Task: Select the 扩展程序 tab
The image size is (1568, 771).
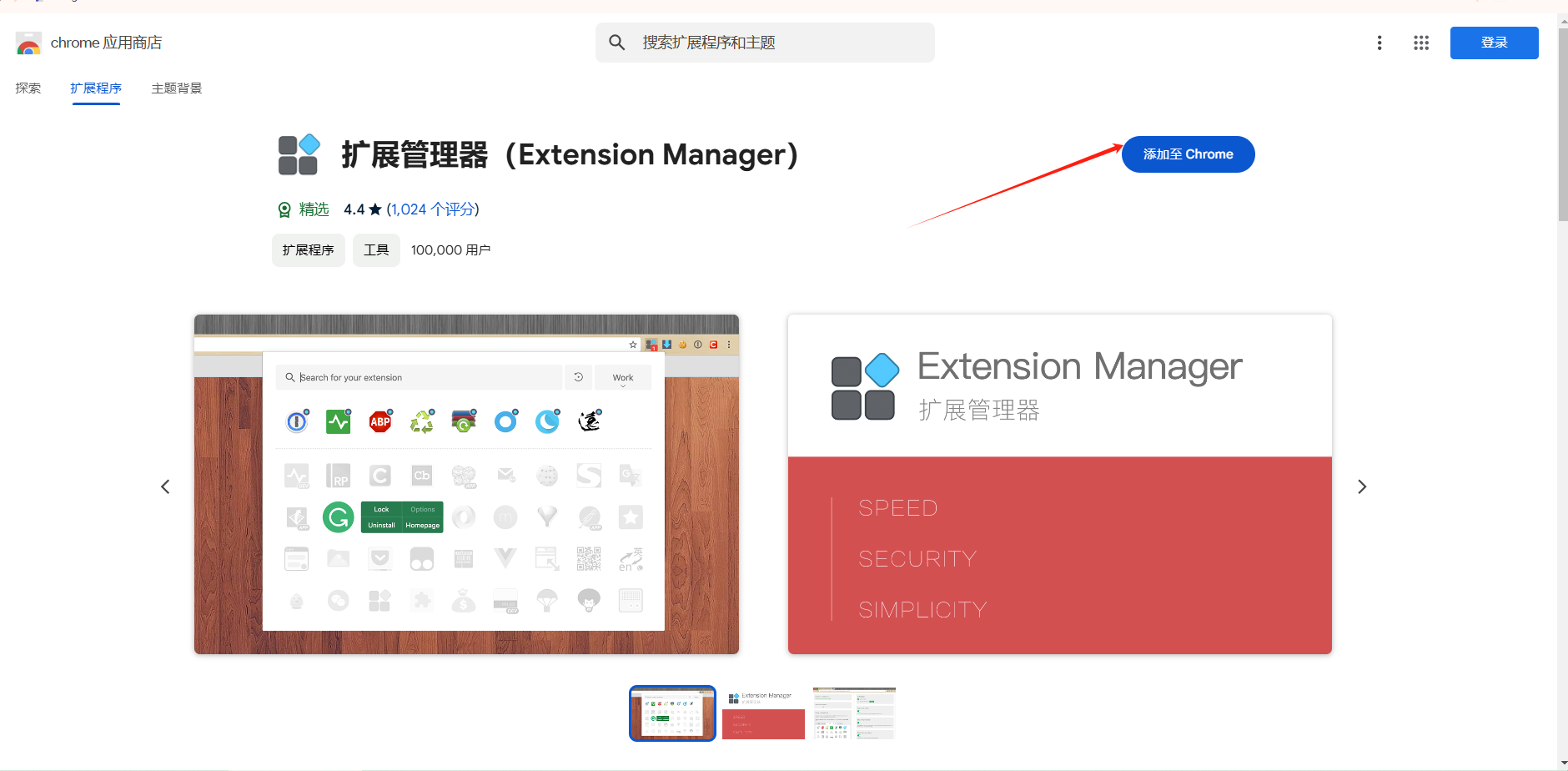Action: click(x=96, y=88)
